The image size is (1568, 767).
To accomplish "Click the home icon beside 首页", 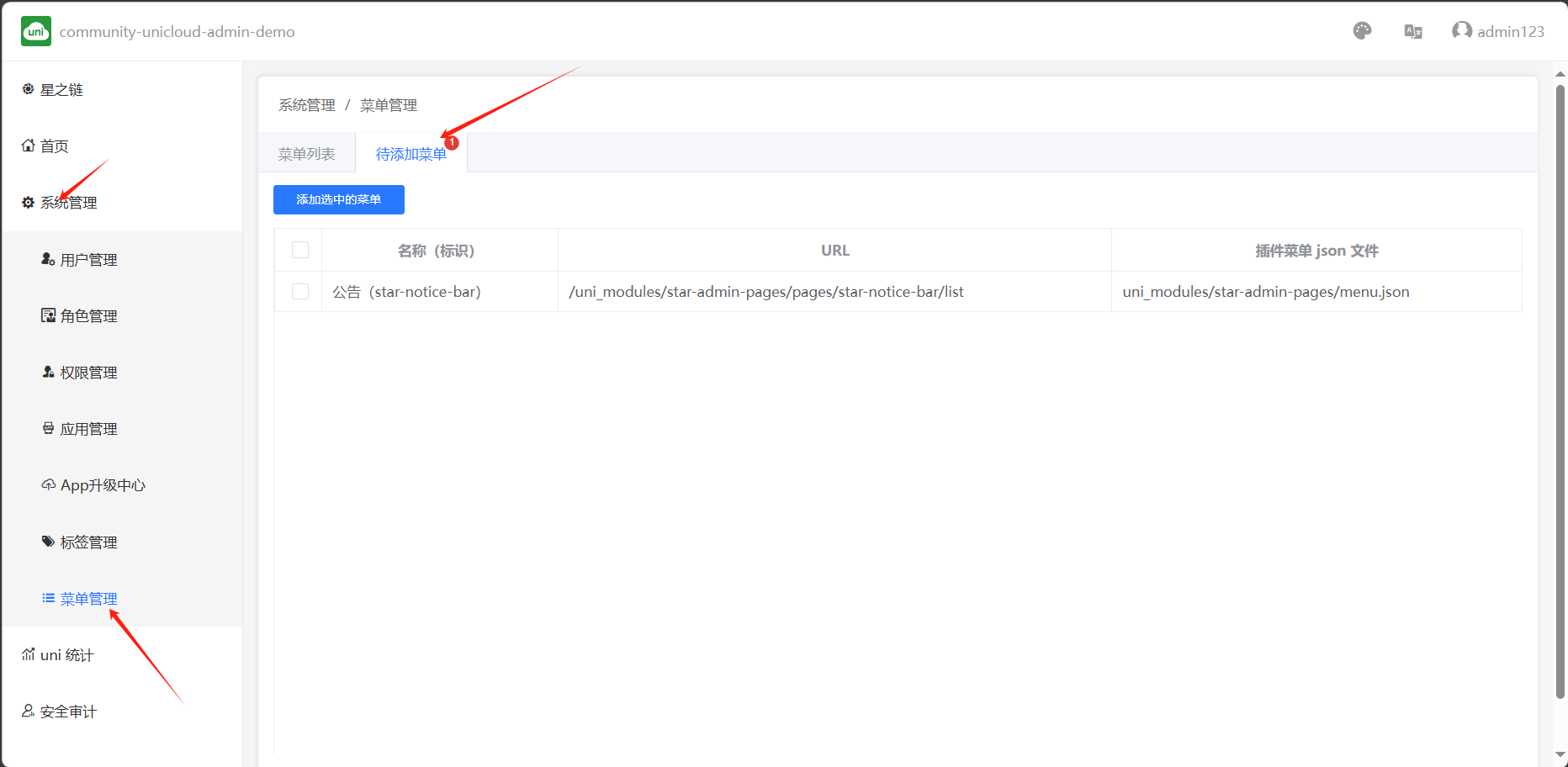I will coord(28,145).
